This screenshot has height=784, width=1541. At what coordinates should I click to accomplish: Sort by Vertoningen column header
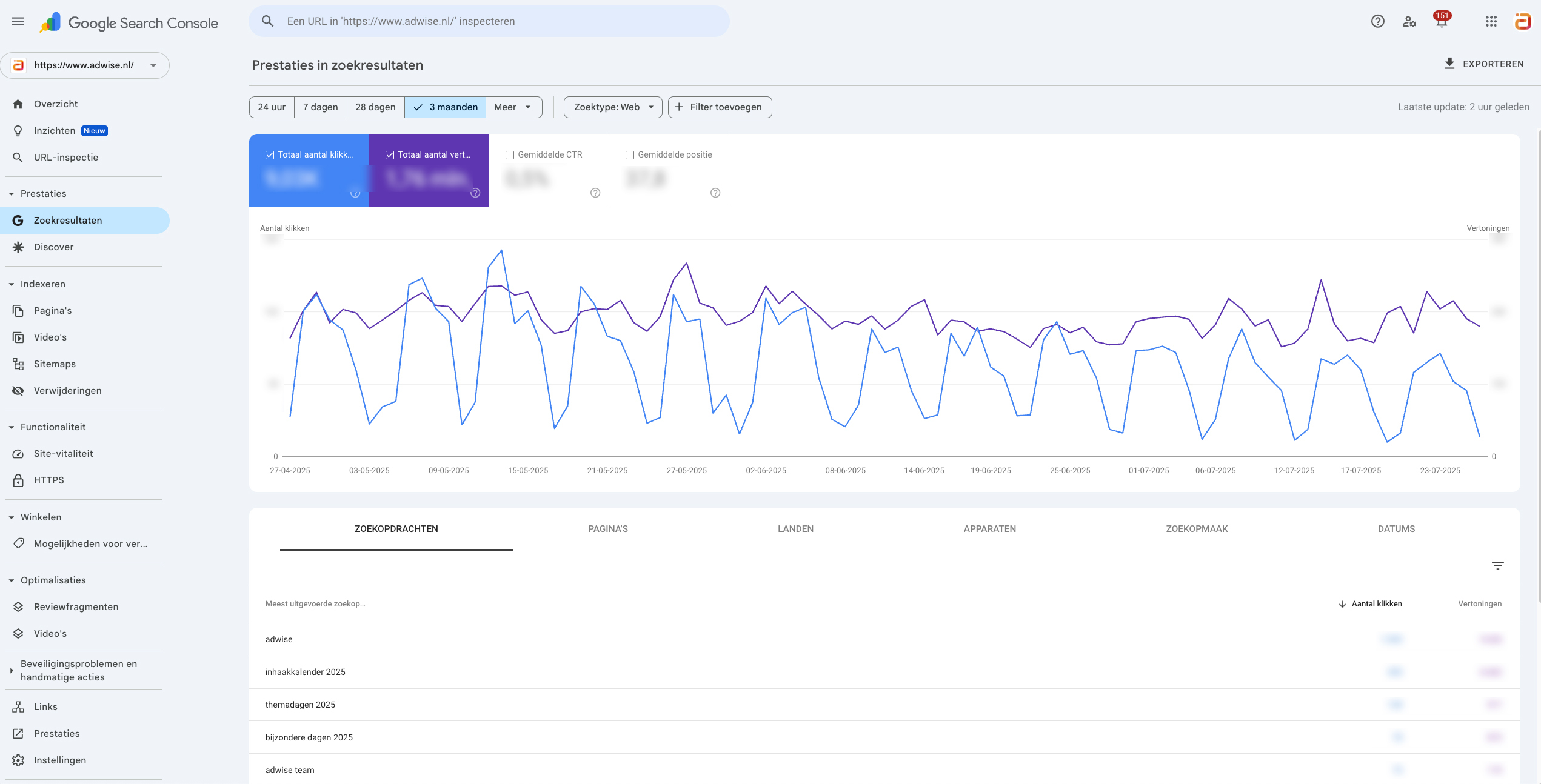pyautogui.click(x=1480, y=604)
